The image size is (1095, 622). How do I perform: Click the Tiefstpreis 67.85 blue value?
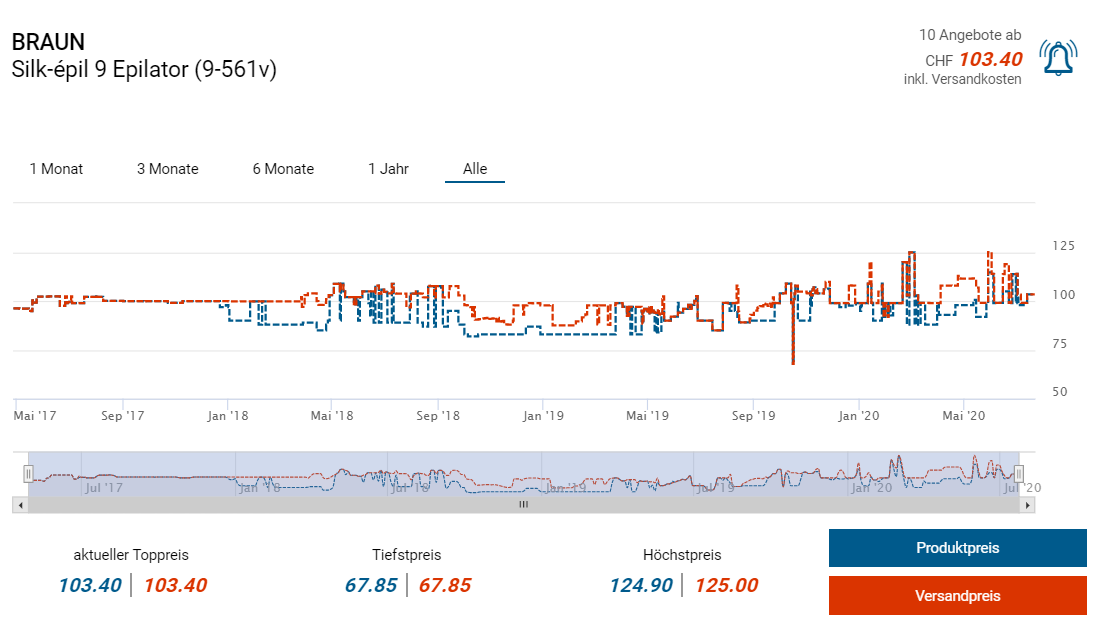(x=371, y=585)
